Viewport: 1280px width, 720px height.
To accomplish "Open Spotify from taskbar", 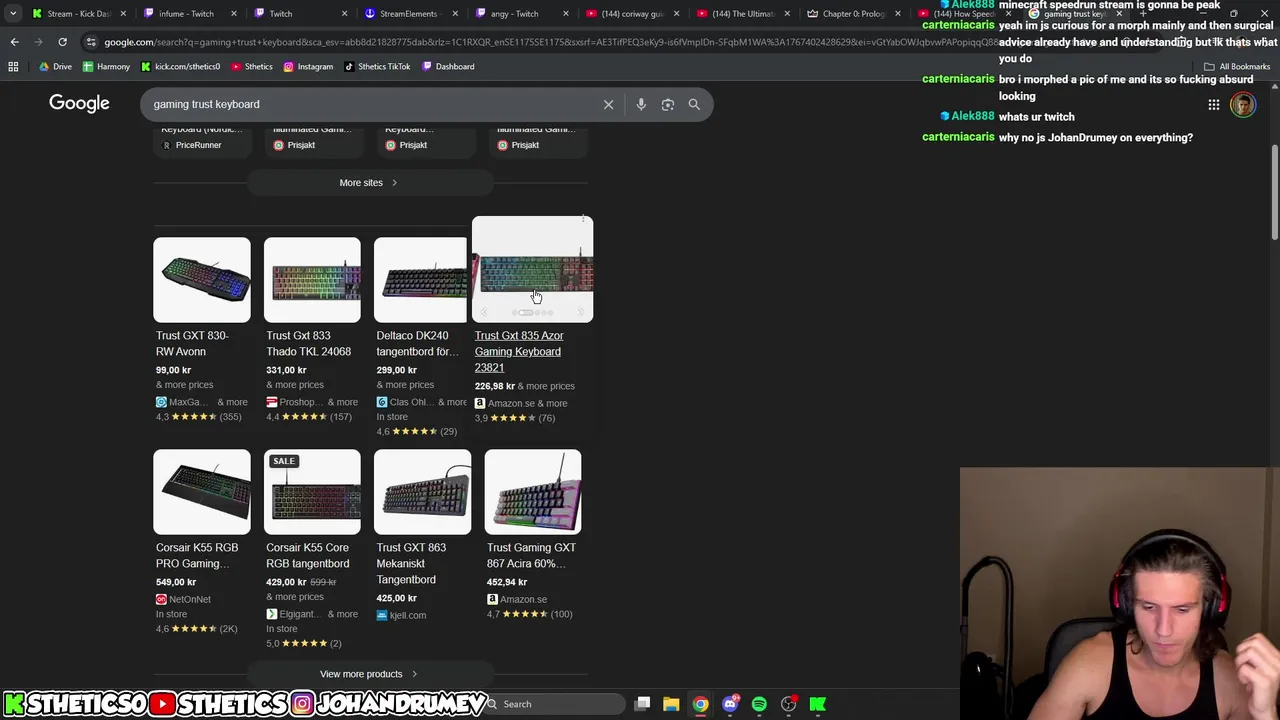I will click(x=759, y=704).
